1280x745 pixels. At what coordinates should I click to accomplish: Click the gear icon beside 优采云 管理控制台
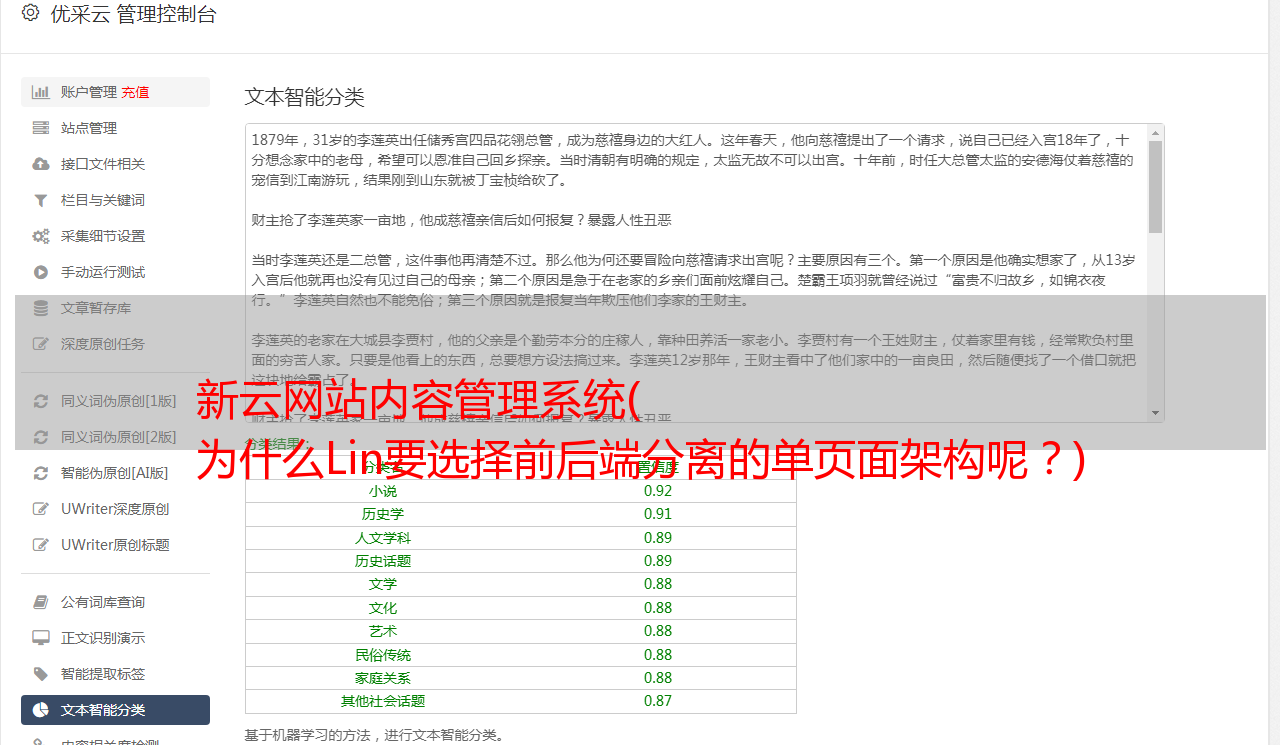click(30, 13)
